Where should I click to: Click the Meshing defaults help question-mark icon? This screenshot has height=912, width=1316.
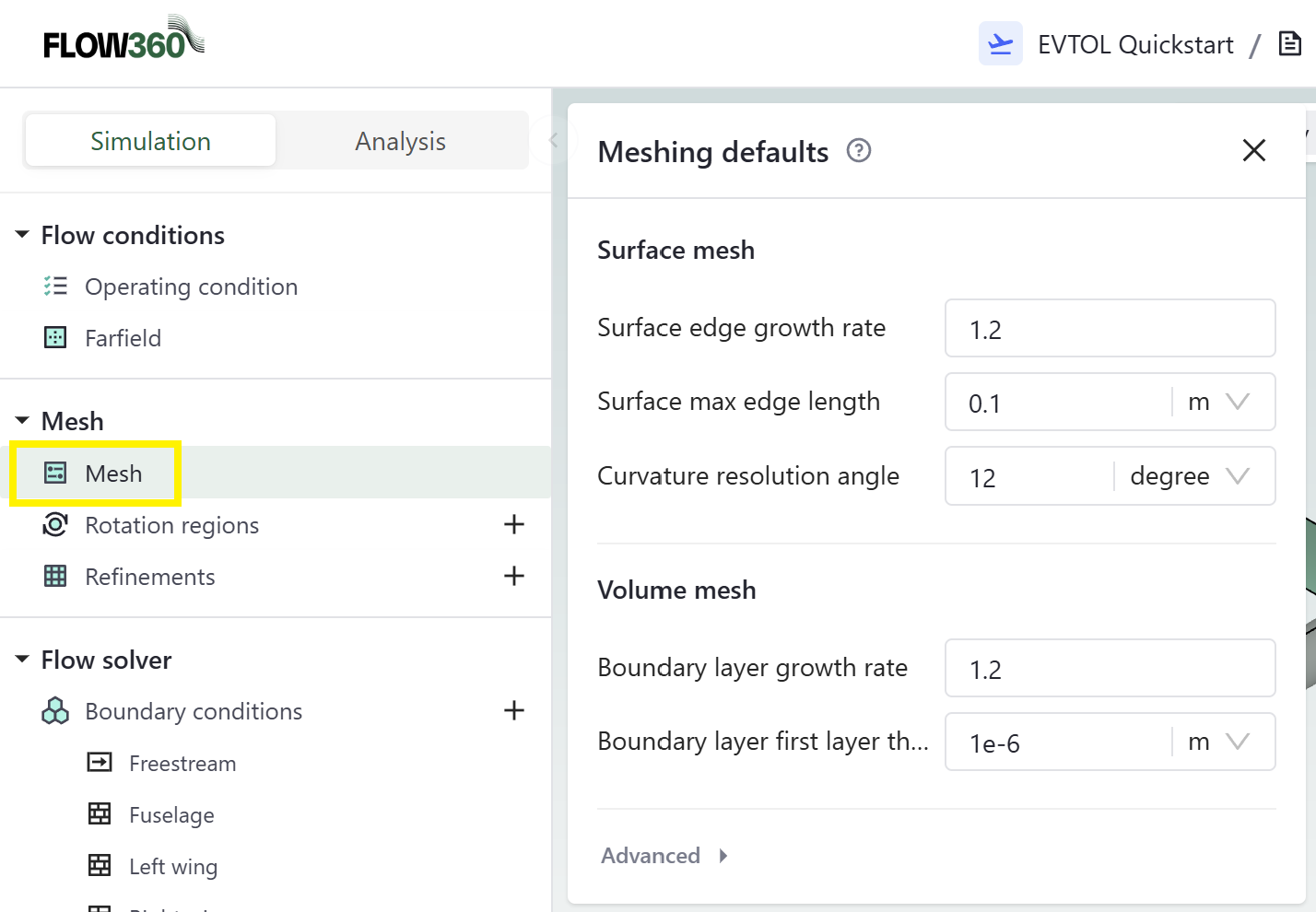pos(858,150)
